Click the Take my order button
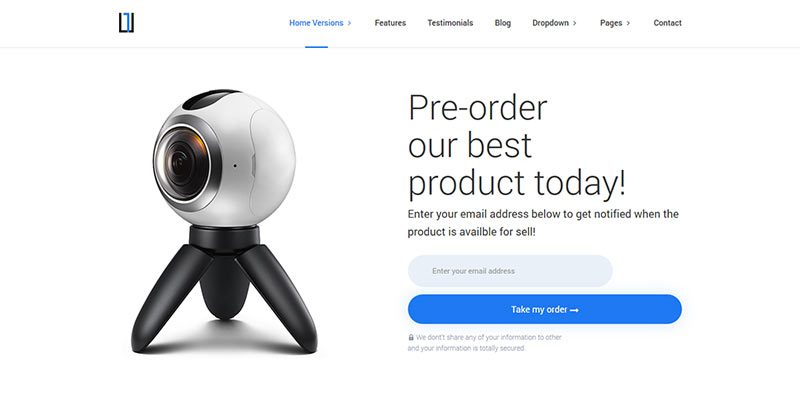800x400 pixels. pyautogui.click(x=544, y=309)
